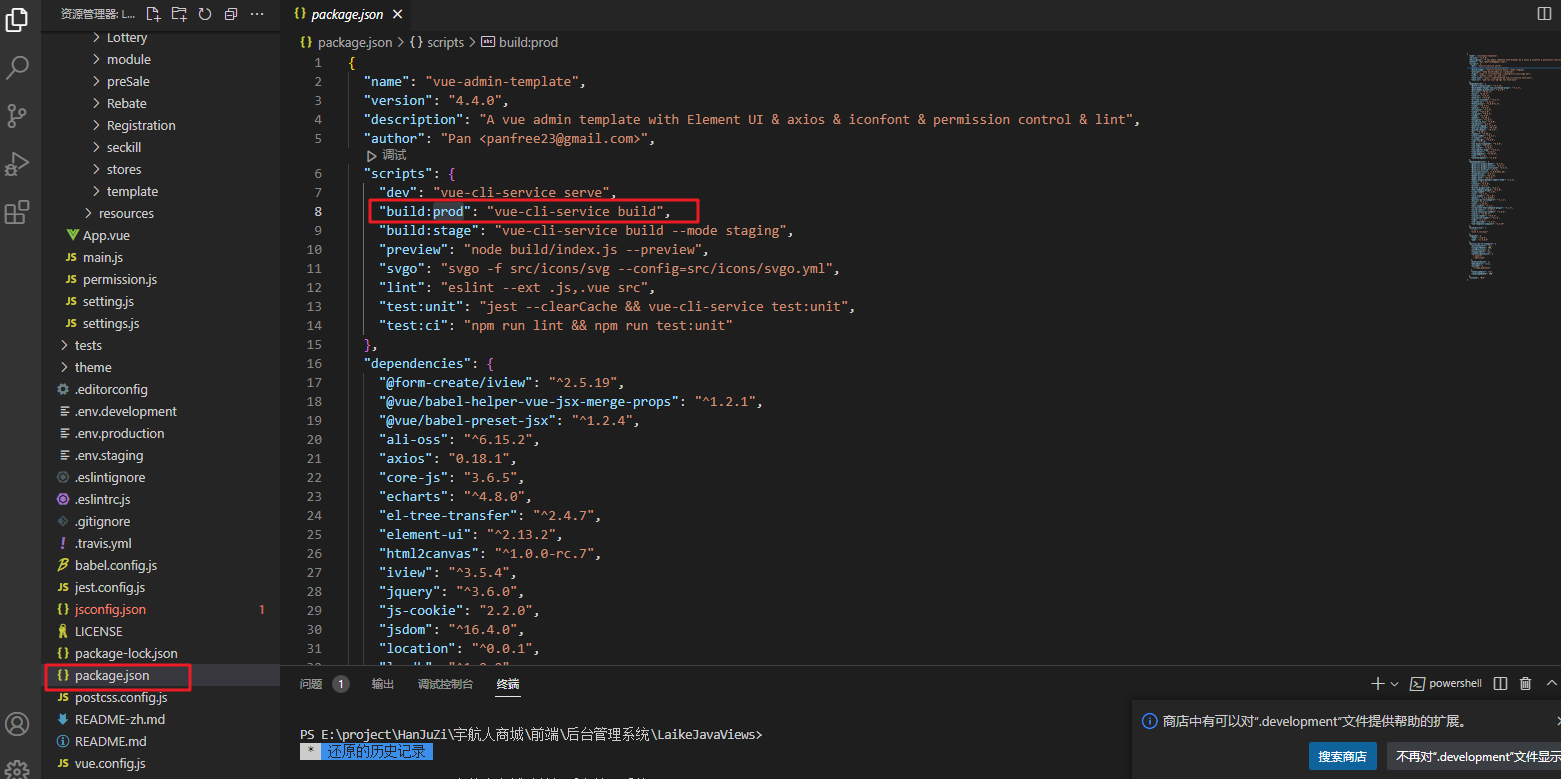Open the terminal launch profile dropdown arrow

tap(1394, 684)
